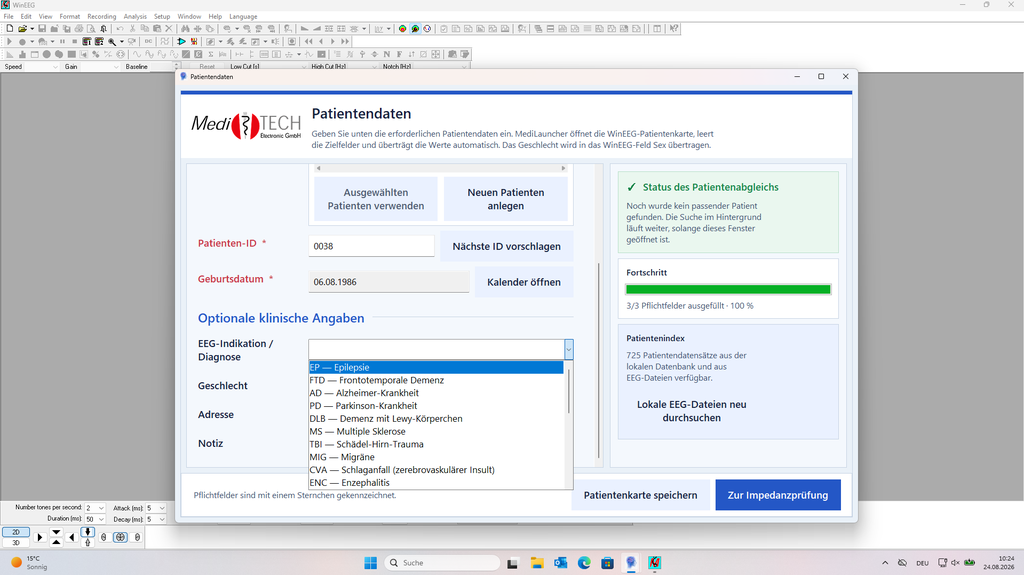
Task: Click the binoculars find icon
Action: [185, 29]
